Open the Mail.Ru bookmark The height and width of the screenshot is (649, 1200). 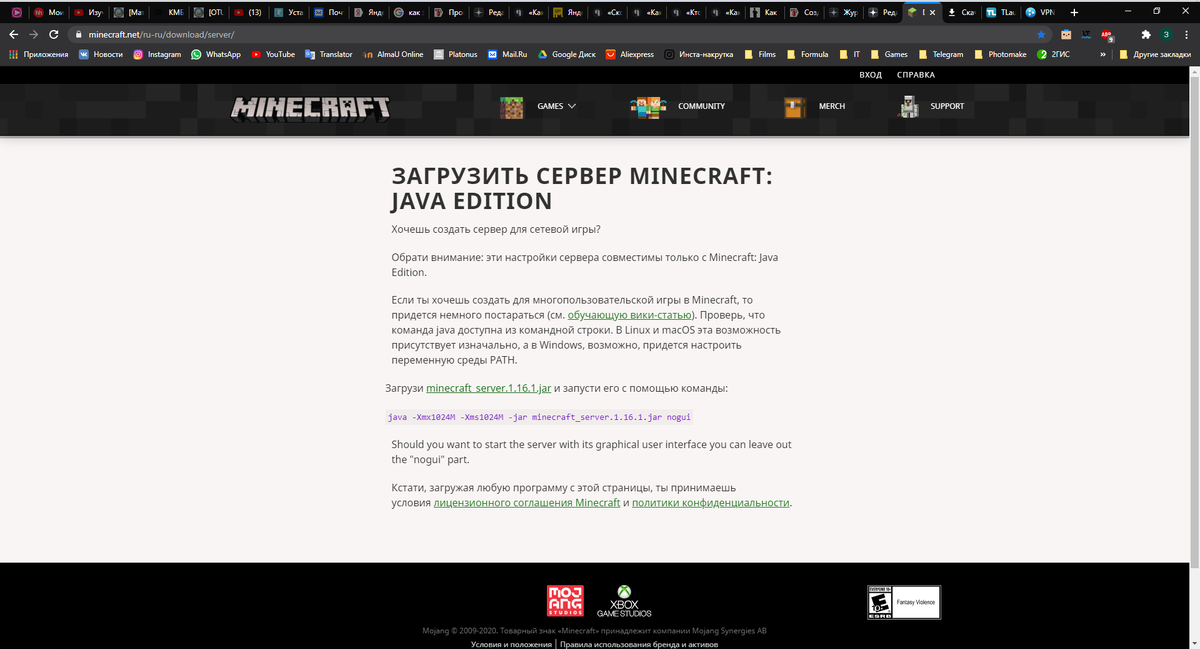508,54
